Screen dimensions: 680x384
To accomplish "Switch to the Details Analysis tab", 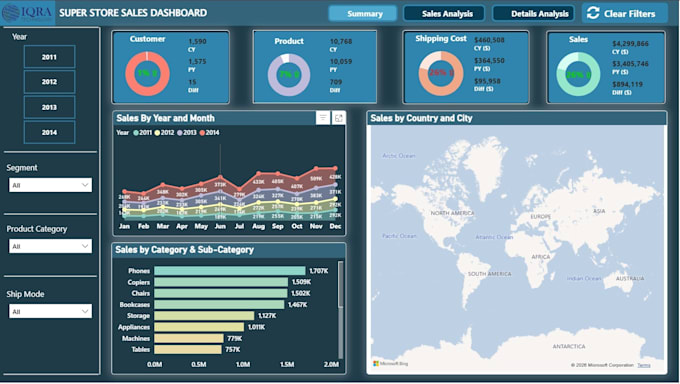I will click(x=533, y=13).
